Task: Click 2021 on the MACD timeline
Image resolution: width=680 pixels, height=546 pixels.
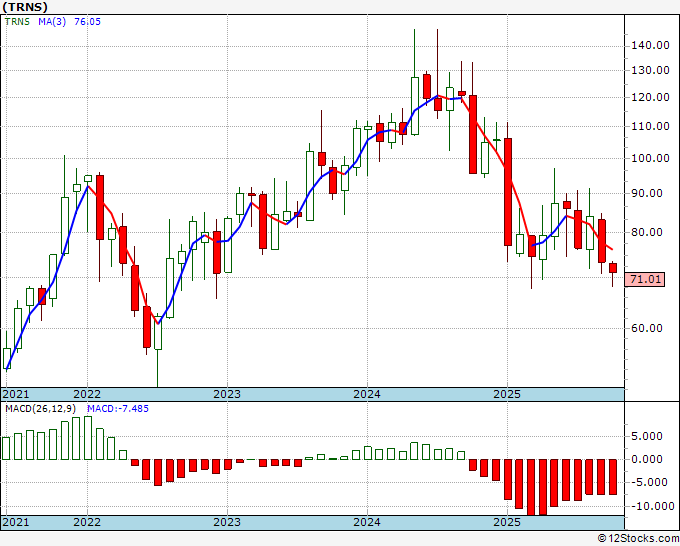Action: pyautogui.click(x=16, y=522)
